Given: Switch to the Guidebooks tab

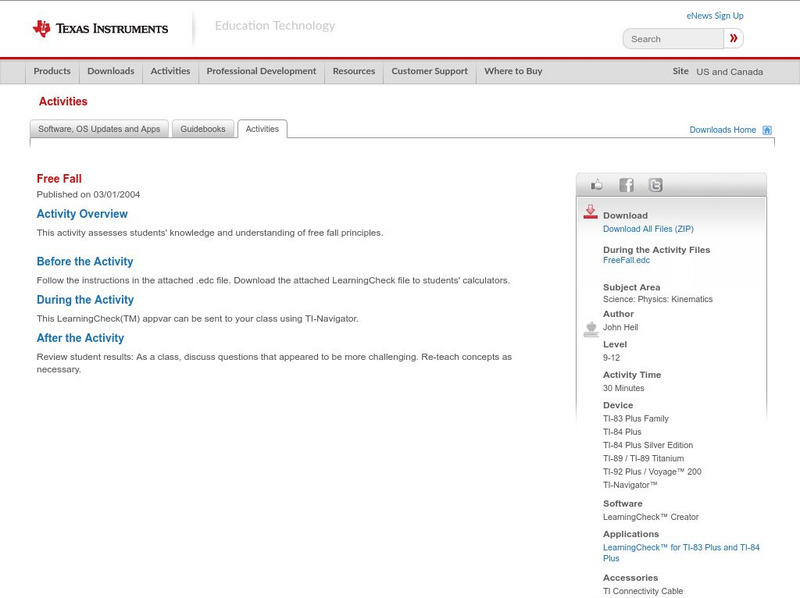Looking at the screenshot, I should pos(203,129).
